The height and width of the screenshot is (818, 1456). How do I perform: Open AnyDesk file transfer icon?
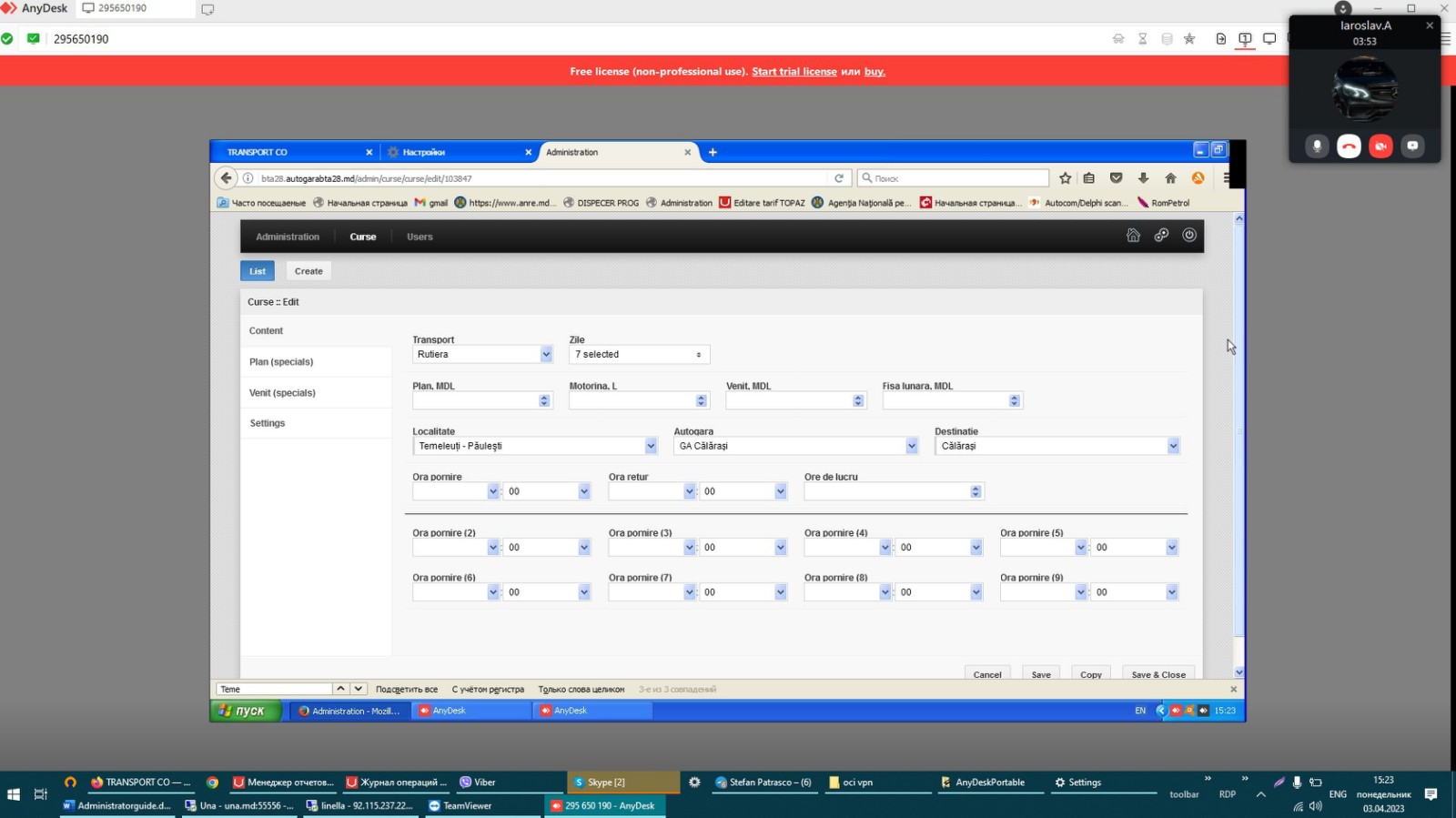1221,39
